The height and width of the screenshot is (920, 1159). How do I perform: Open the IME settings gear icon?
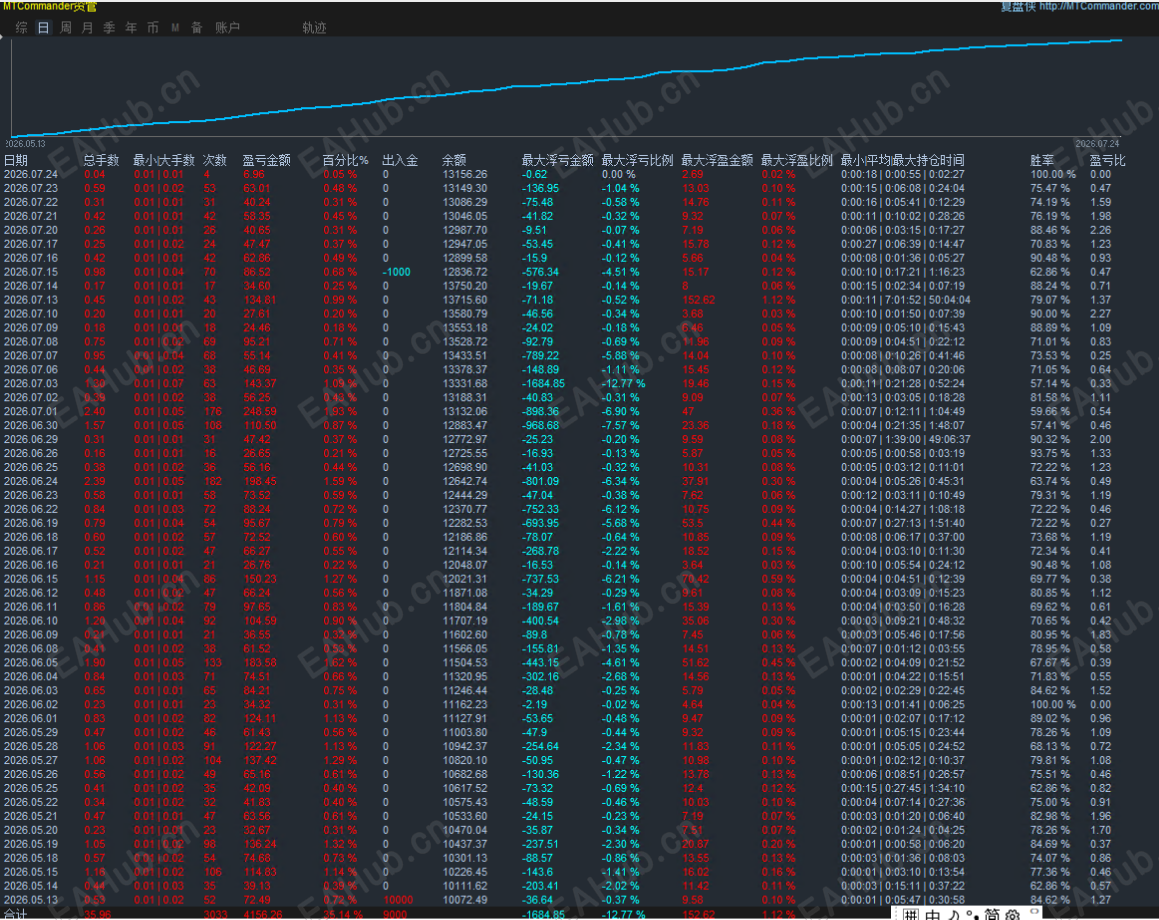tap(1013, 915)
